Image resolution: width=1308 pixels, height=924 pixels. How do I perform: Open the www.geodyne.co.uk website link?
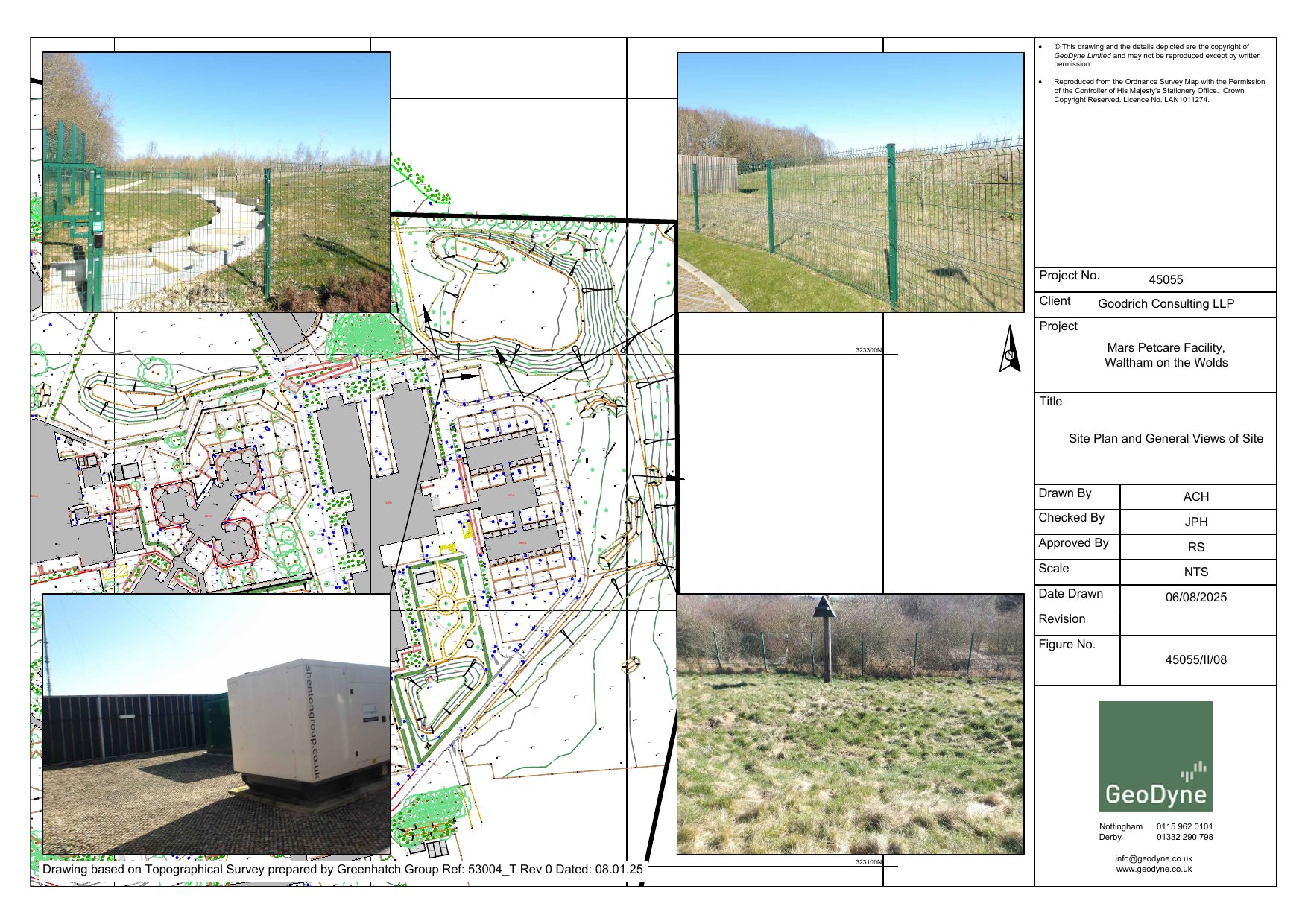(1153, 869)
